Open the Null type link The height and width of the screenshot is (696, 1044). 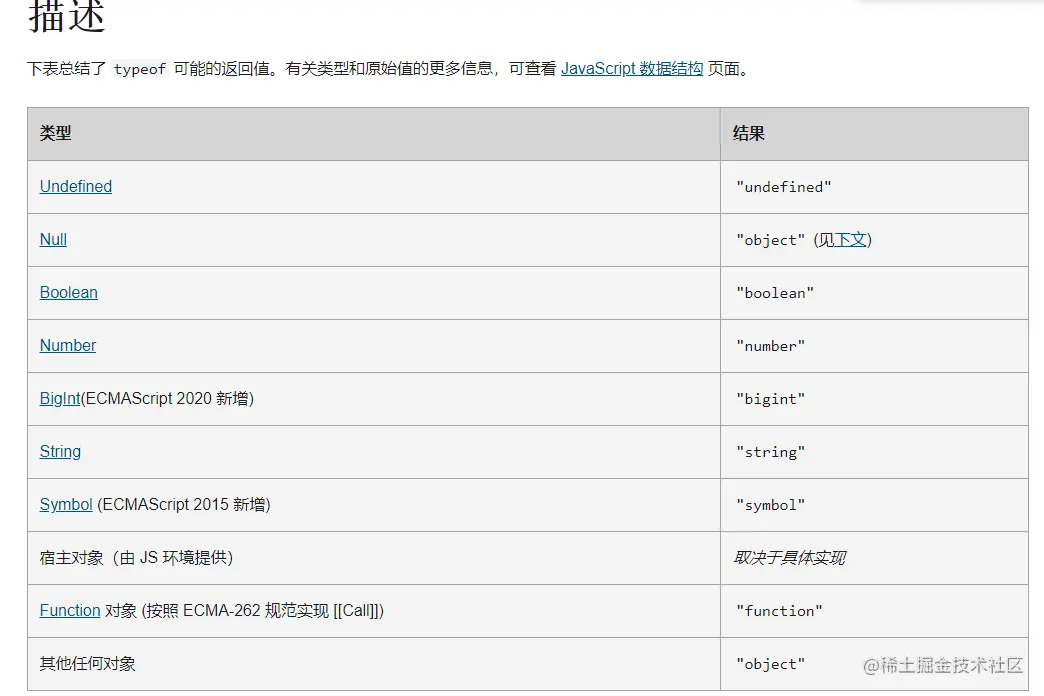pos(53,239)
